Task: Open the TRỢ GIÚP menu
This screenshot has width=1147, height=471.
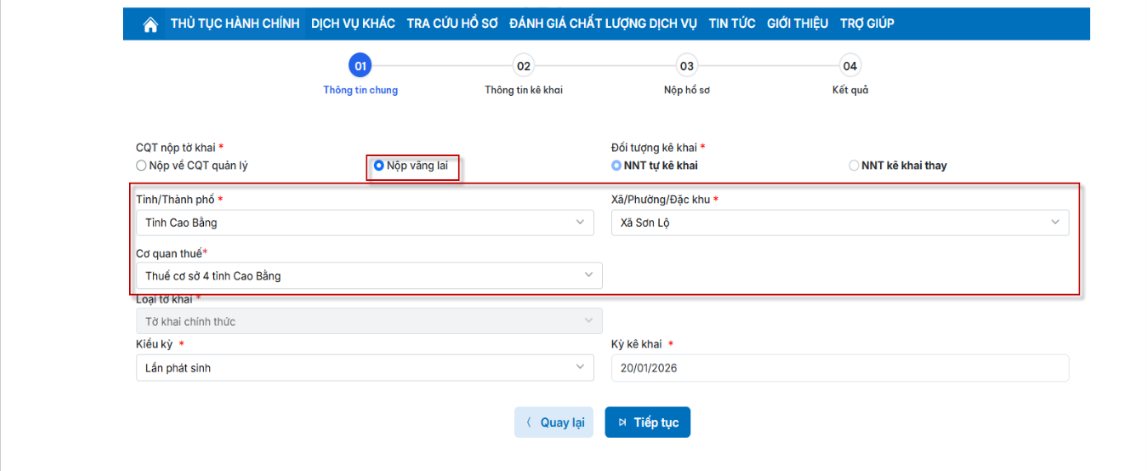Action: coord(867,24)
